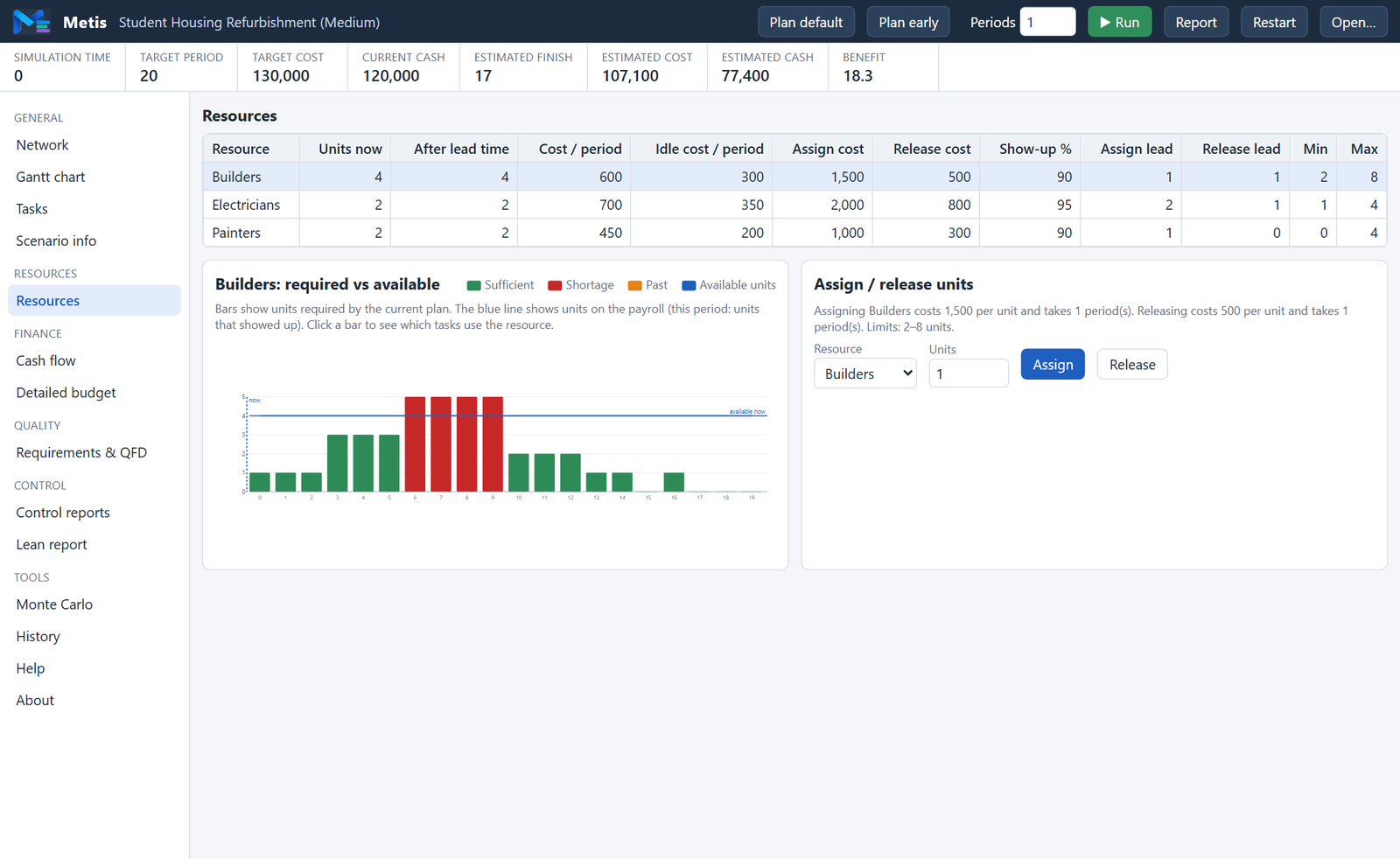Click the blue Available units legend swatch
The height and width of the screenshot is (859, 1400).
coord(689,286)
